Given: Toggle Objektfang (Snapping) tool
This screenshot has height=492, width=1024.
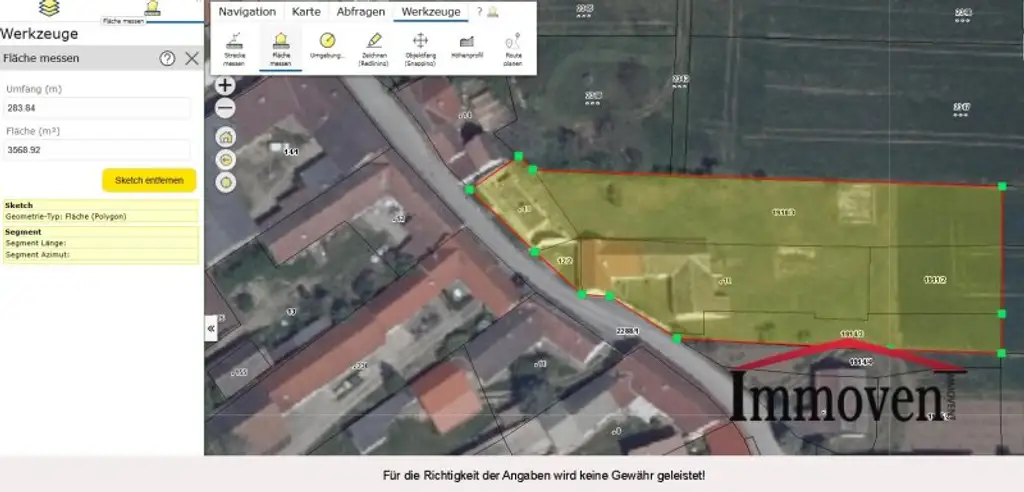Looking at the screenshot, I should (420, 47).
